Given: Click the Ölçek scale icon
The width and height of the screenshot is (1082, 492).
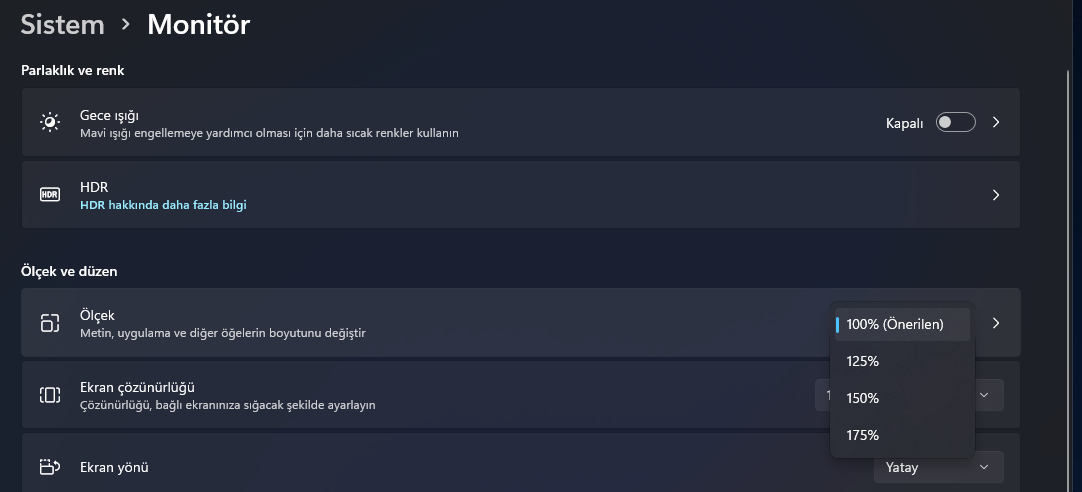Looking at the screenshot, I should (x=50, y=323).
